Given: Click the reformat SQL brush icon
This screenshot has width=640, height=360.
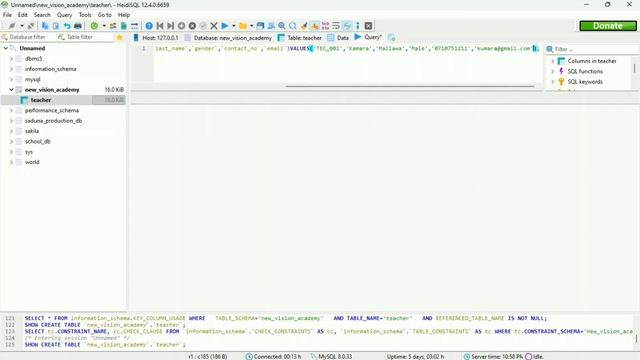Looking at the screenshot, I should point(304,26).
